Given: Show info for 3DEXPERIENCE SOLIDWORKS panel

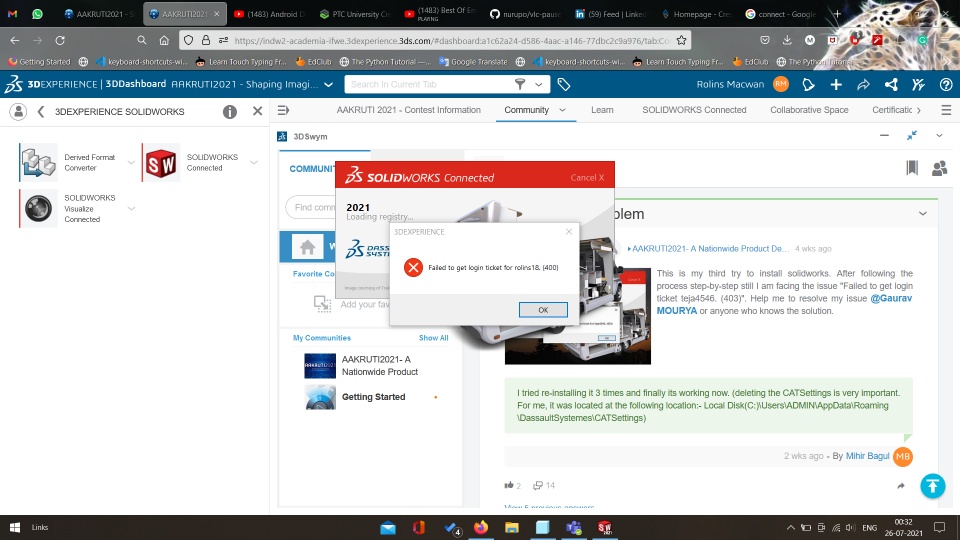Looking at the screenshot, I should [230, 111].
